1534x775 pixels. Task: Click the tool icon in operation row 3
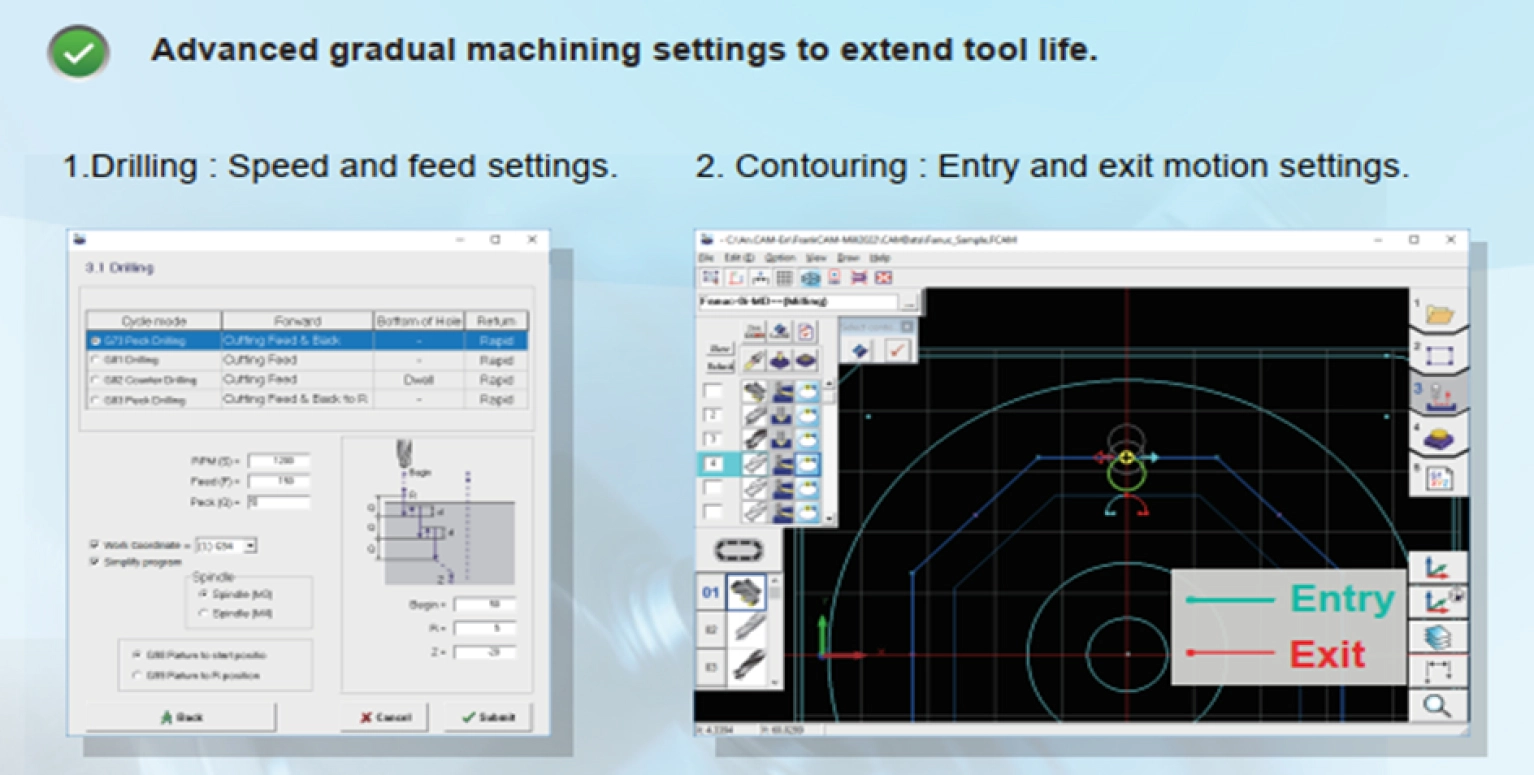pyautogui.click(x=755, y=439)
